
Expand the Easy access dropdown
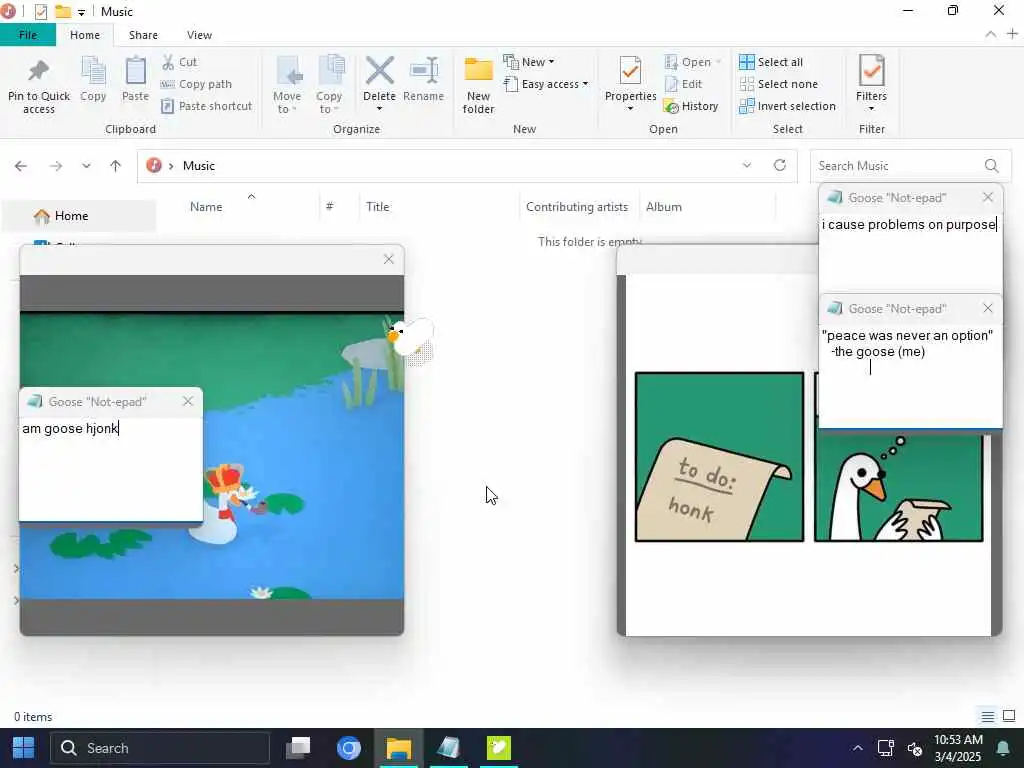(546, 84)
